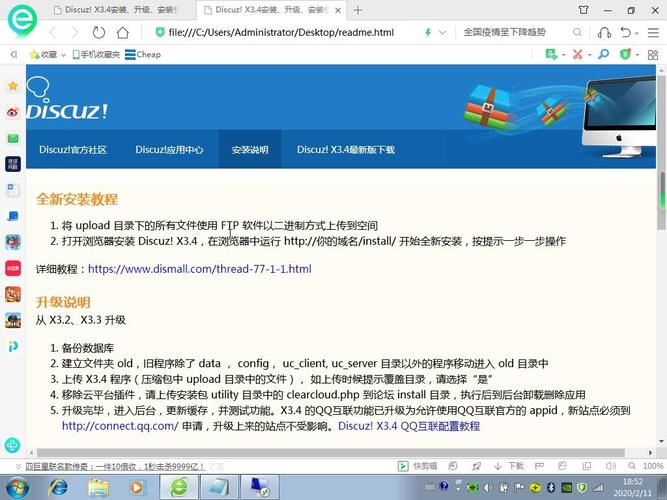Go to the browser home page icon
667x500 pixels.
(x=123, y=32)
